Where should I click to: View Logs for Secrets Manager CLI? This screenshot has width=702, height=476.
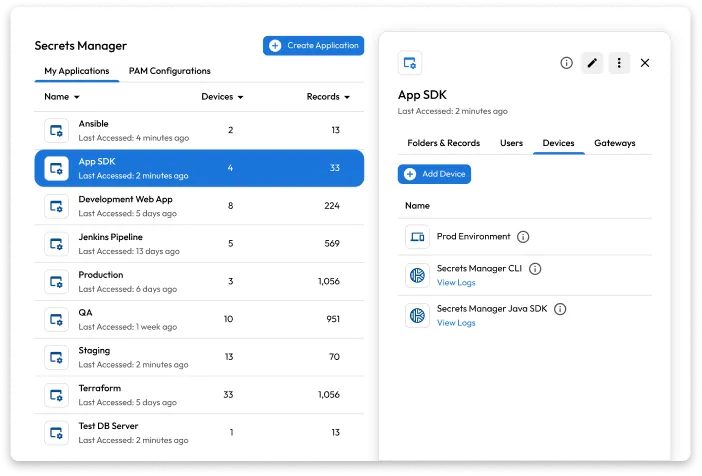456,283
